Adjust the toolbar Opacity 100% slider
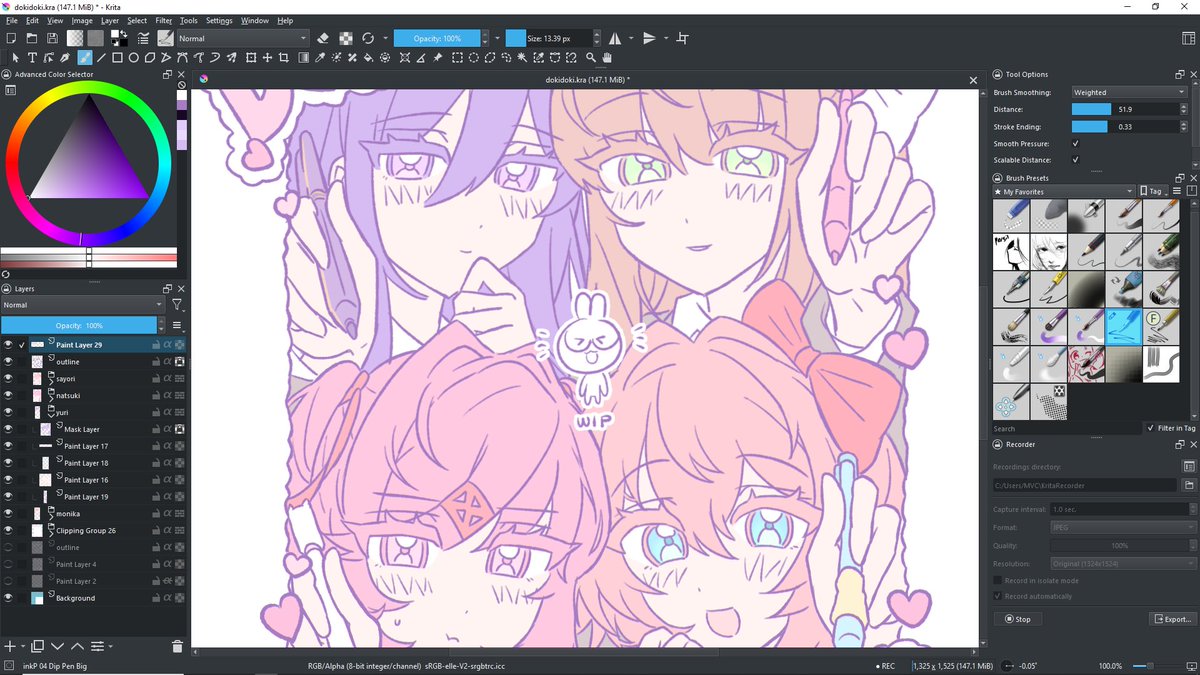Screen dimensions: 1200x675 pos(438,38)
